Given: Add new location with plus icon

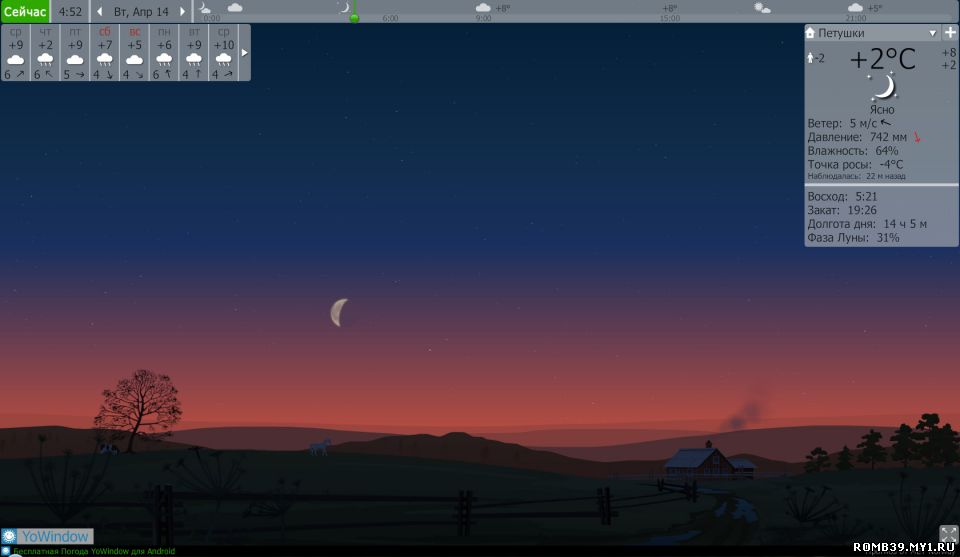Looking at the screenshot, I should pyautogui.click(x=949, y=33).
